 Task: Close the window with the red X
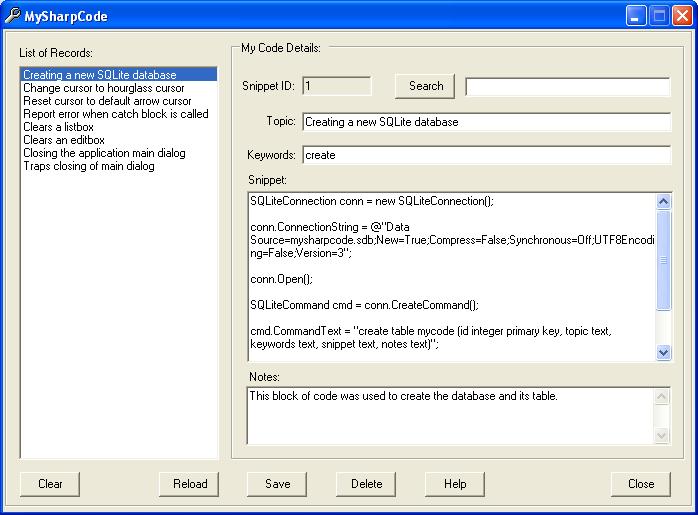click(682, 16)
